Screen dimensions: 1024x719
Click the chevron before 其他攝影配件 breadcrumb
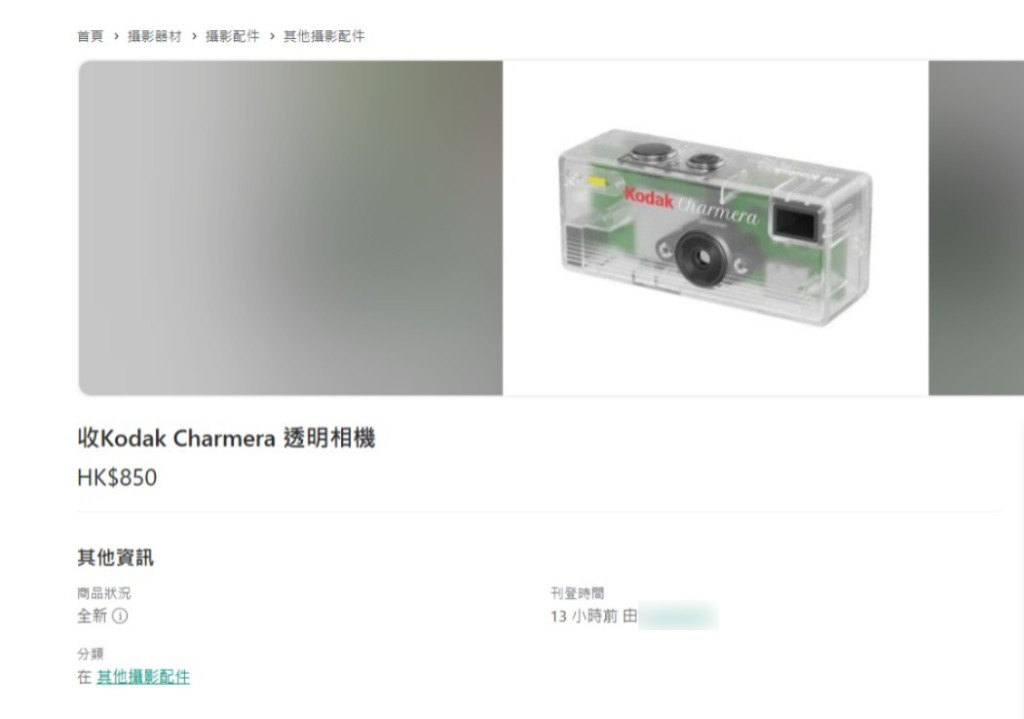click(272, 37)
